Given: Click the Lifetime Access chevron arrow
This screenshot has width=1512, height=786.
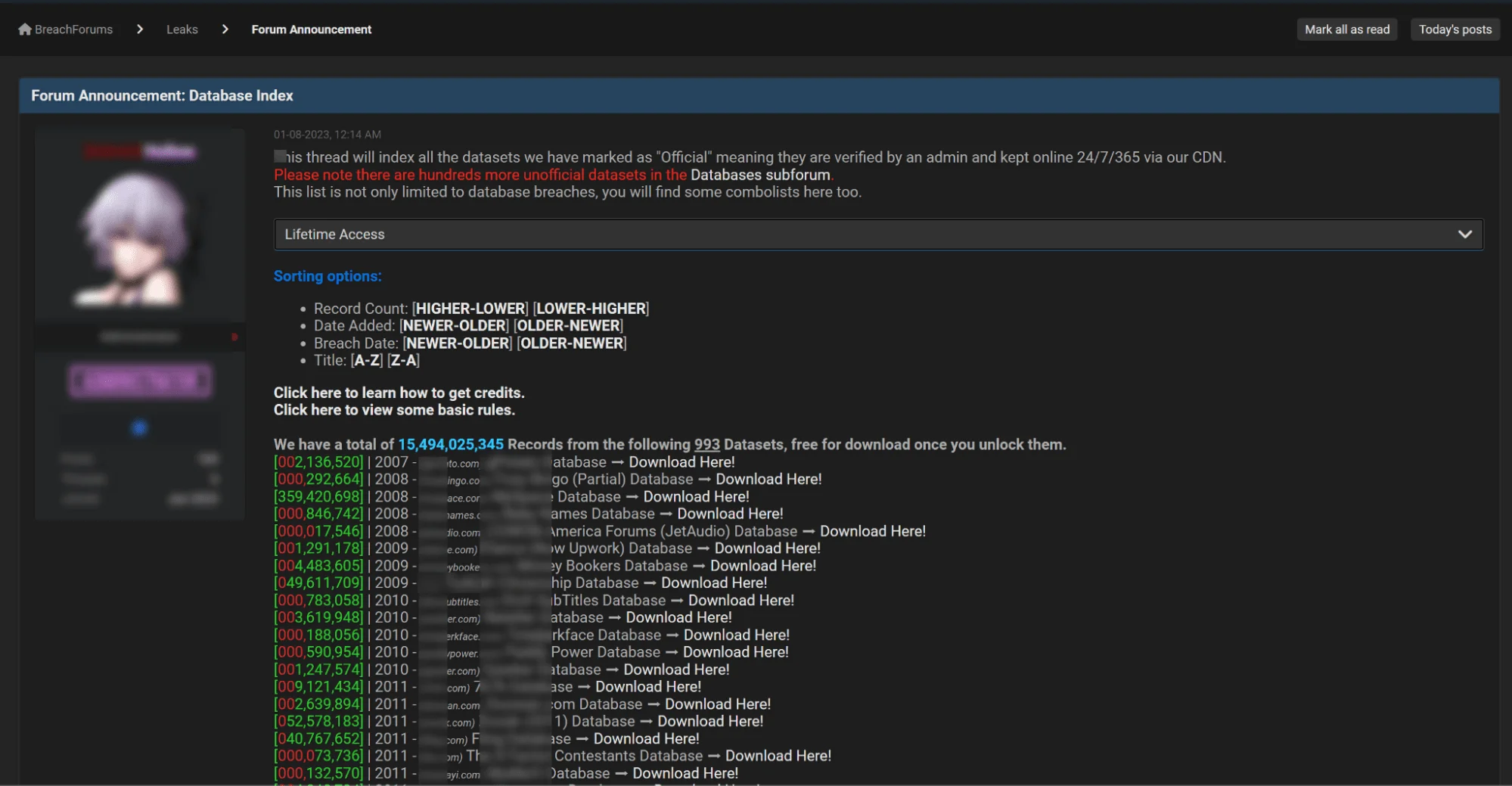Looking at the screenshot, I should [1465, 235].
